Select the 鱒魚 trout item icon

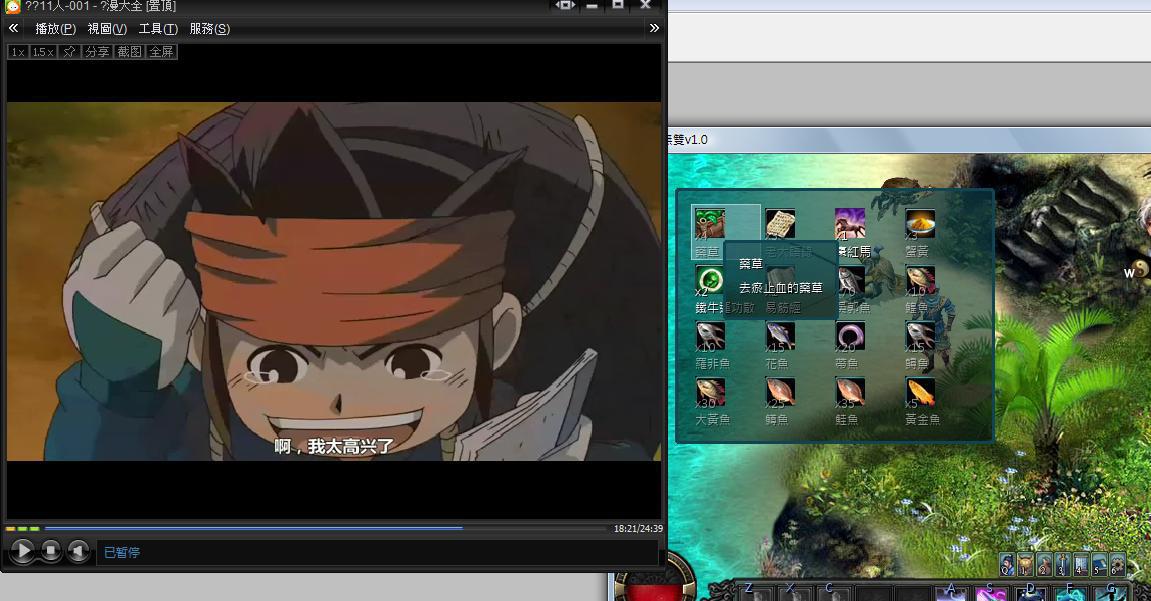[x=780, y=392]
